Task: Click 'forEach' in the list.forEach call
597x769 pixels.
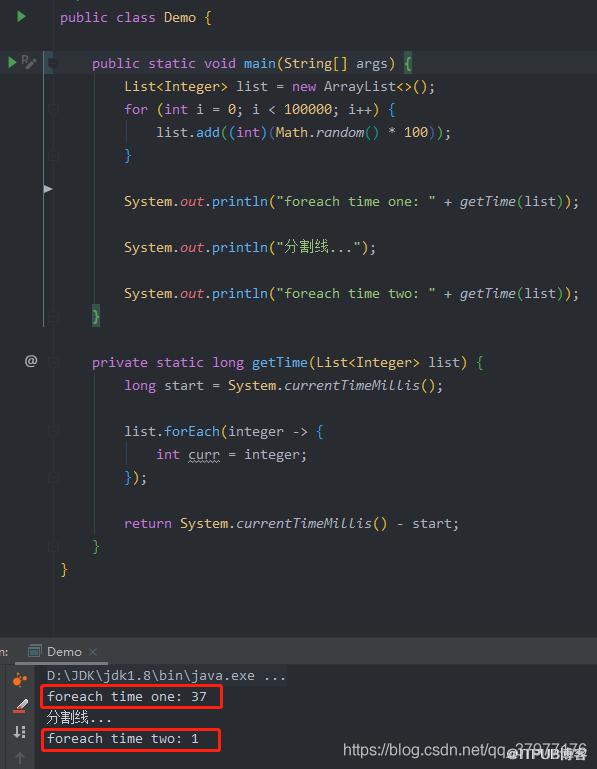Action: pyautogui.click(x=192, y=432)
